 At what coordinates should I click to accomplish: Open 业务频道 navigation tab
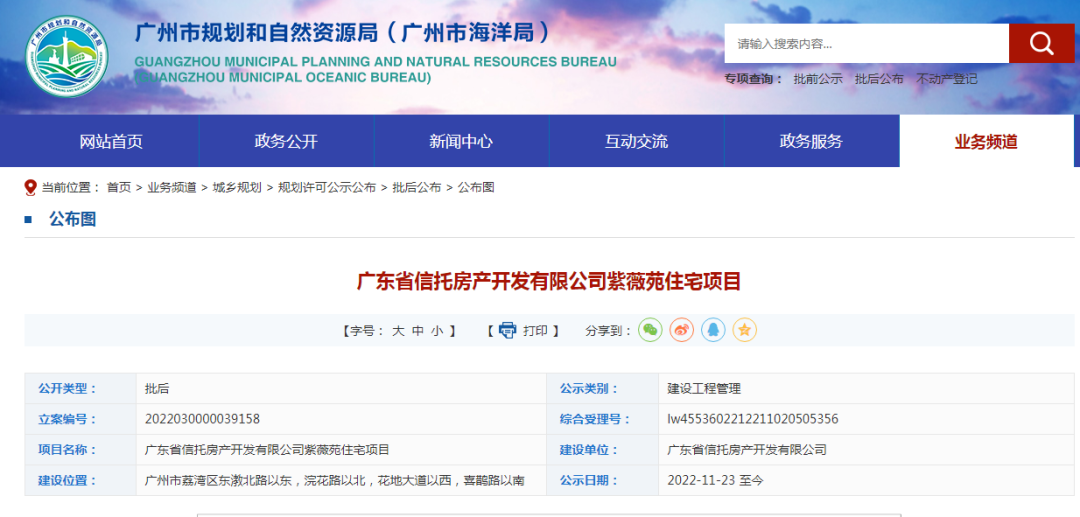(986, 141)
